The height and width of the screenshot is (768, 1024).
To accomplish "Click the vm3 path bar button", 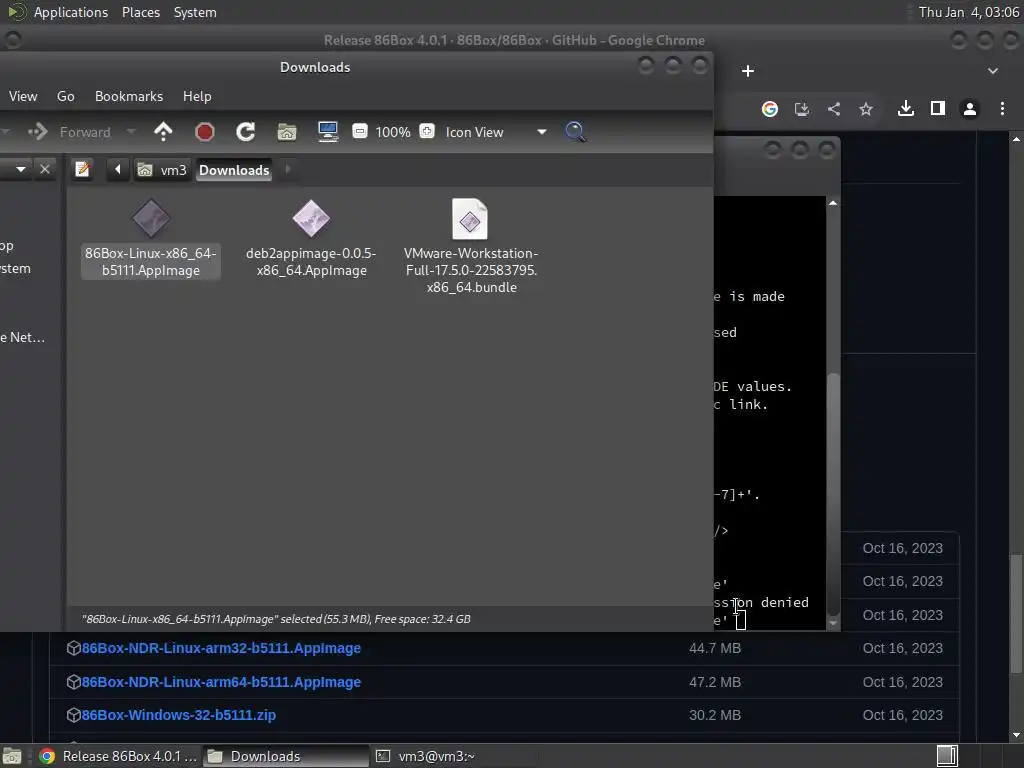I will click(163, 170).
